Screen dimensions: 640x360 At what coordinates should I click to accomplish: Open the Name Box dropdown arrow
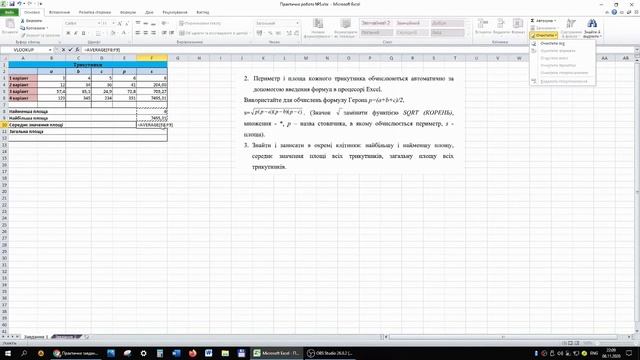[50, 50]
